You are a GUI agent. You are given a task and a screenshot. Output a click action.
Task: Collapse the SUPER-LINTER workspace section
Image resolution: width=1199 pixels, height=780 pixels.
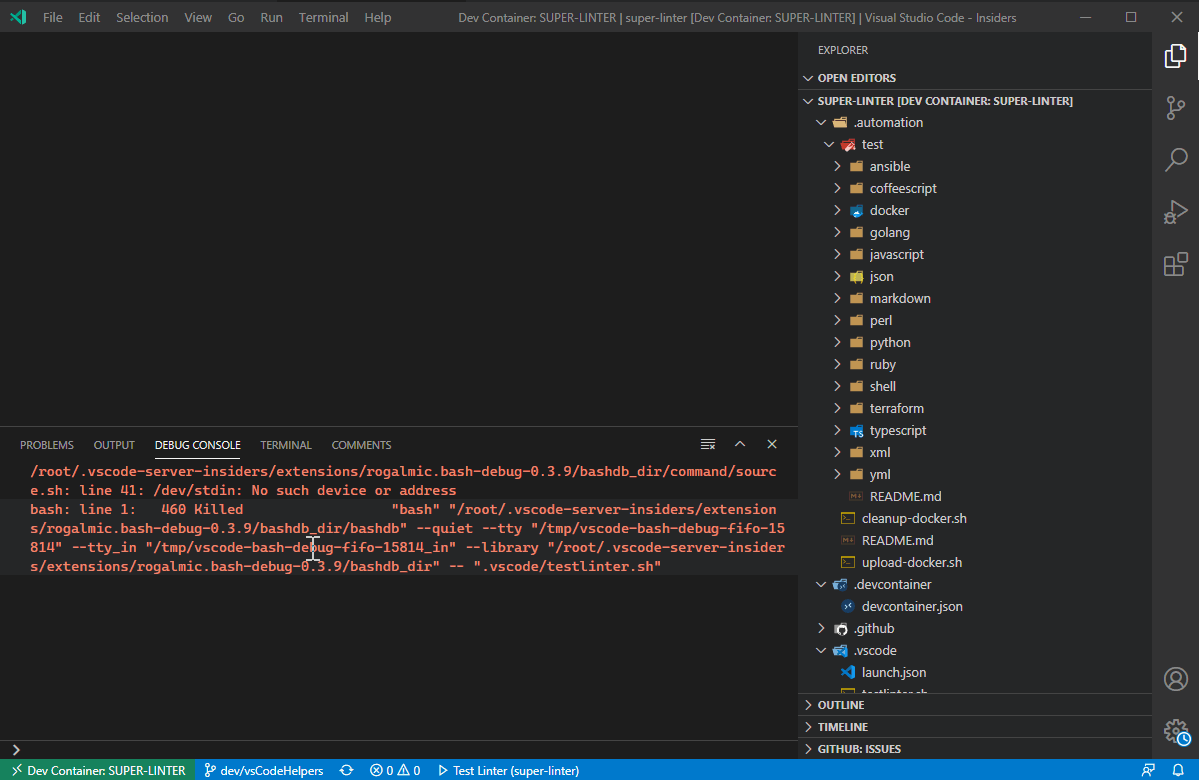click(x=975, y=101)
